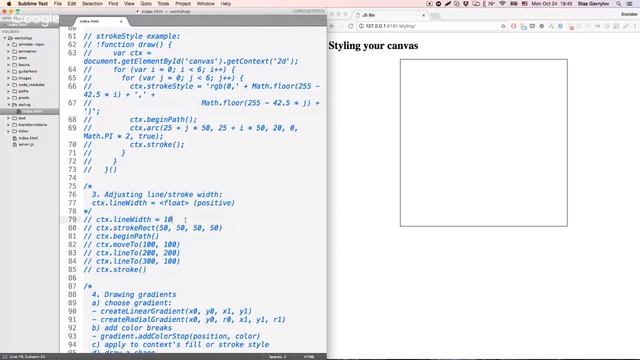
Task: Click the site info icon in address bar
Action: (361, 26)
